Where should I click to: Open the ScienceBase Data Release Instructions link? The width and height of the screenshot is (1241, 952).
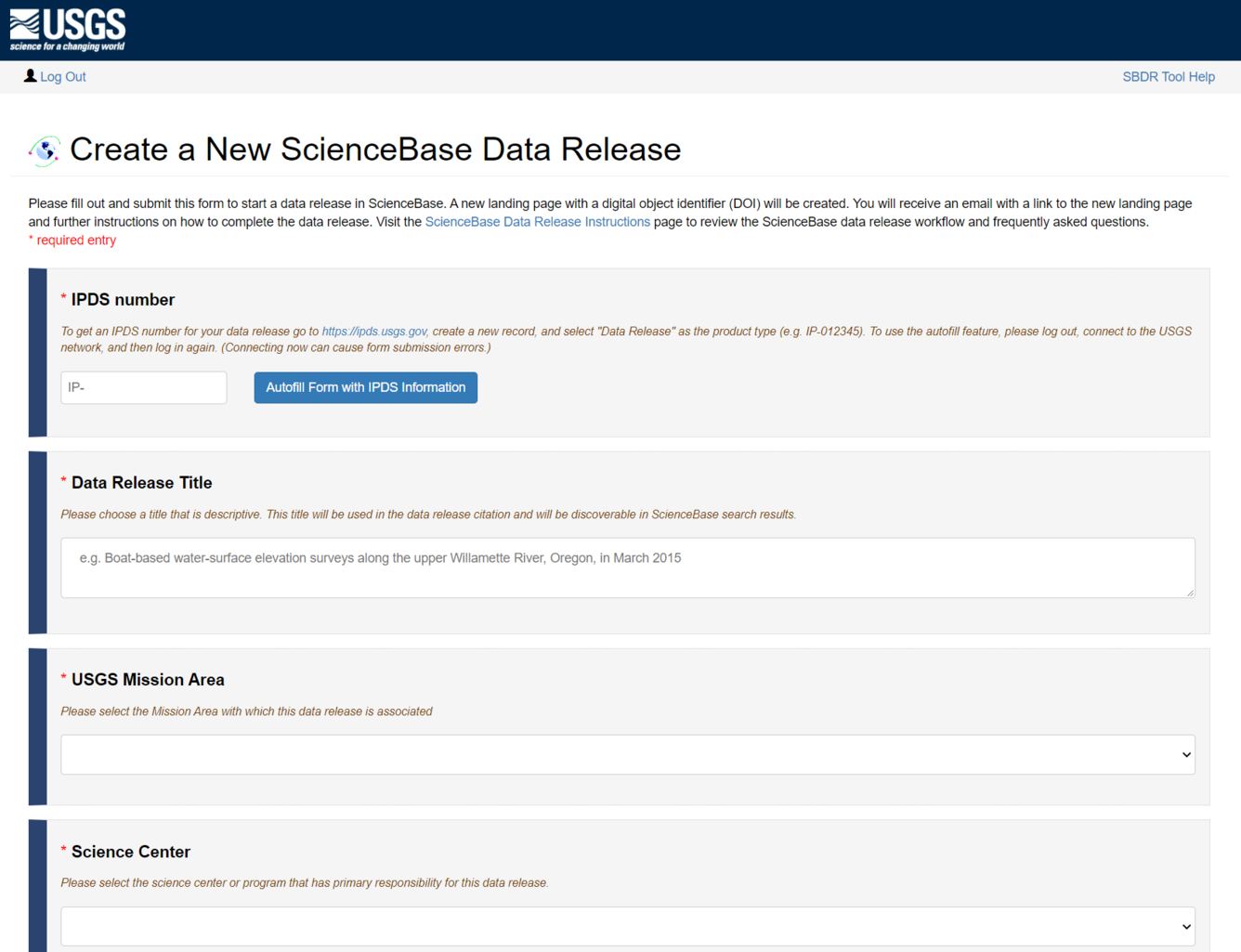coord(537,222)
